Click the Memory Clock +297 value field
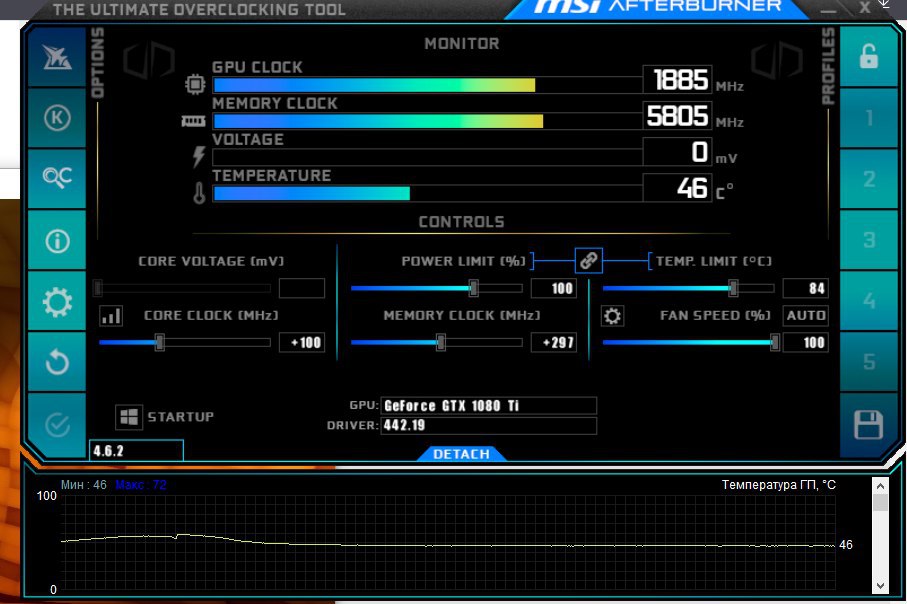 click(x=554, y=342)
